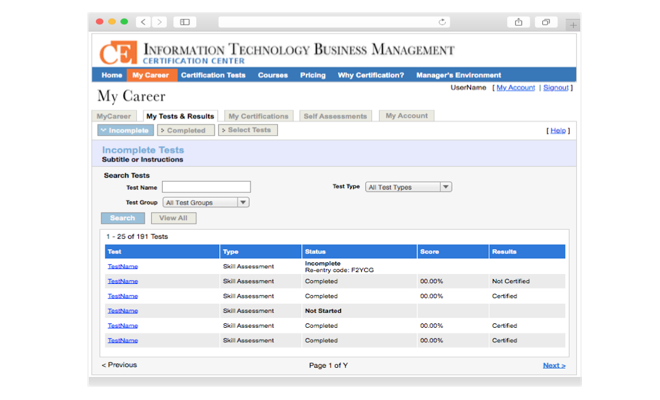Click the View All button
Screen dimensions: 660x400
(173, 218)
